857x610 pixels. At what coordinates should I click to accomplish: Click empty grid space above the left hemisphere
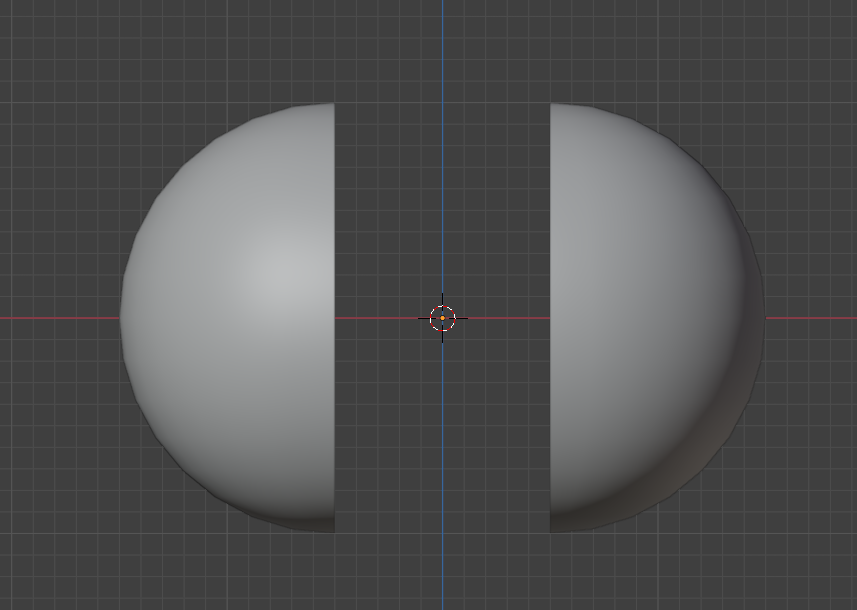click(230, 50)
